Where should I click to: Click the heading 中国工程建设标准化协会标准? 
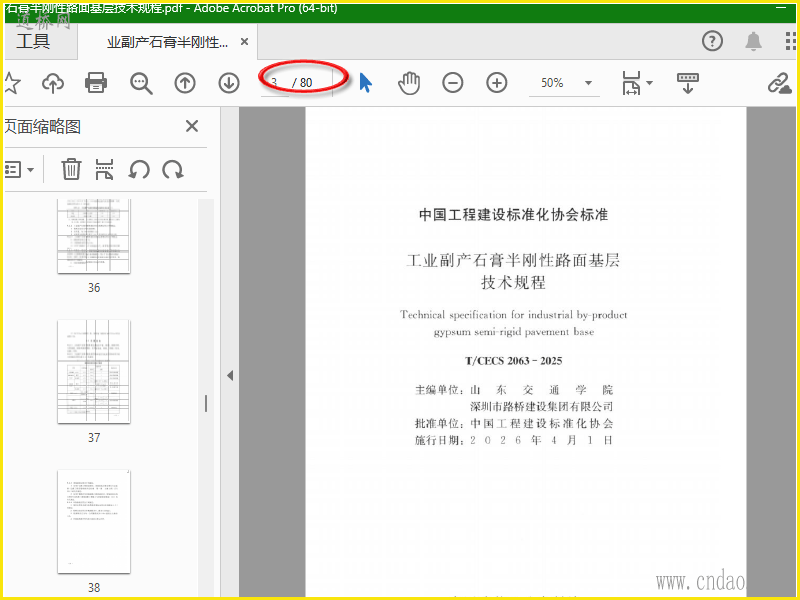tap(513, 215)
